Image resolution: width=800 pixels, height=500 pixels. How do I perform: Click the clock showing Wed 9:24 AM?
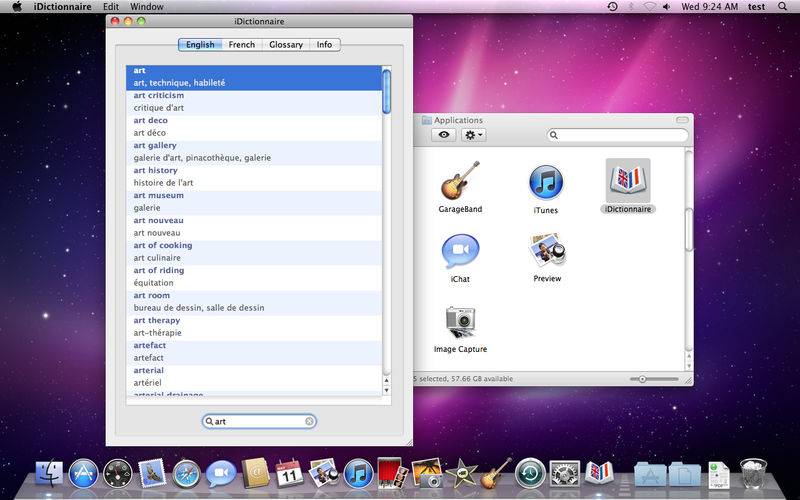click(x=710, y=7)
